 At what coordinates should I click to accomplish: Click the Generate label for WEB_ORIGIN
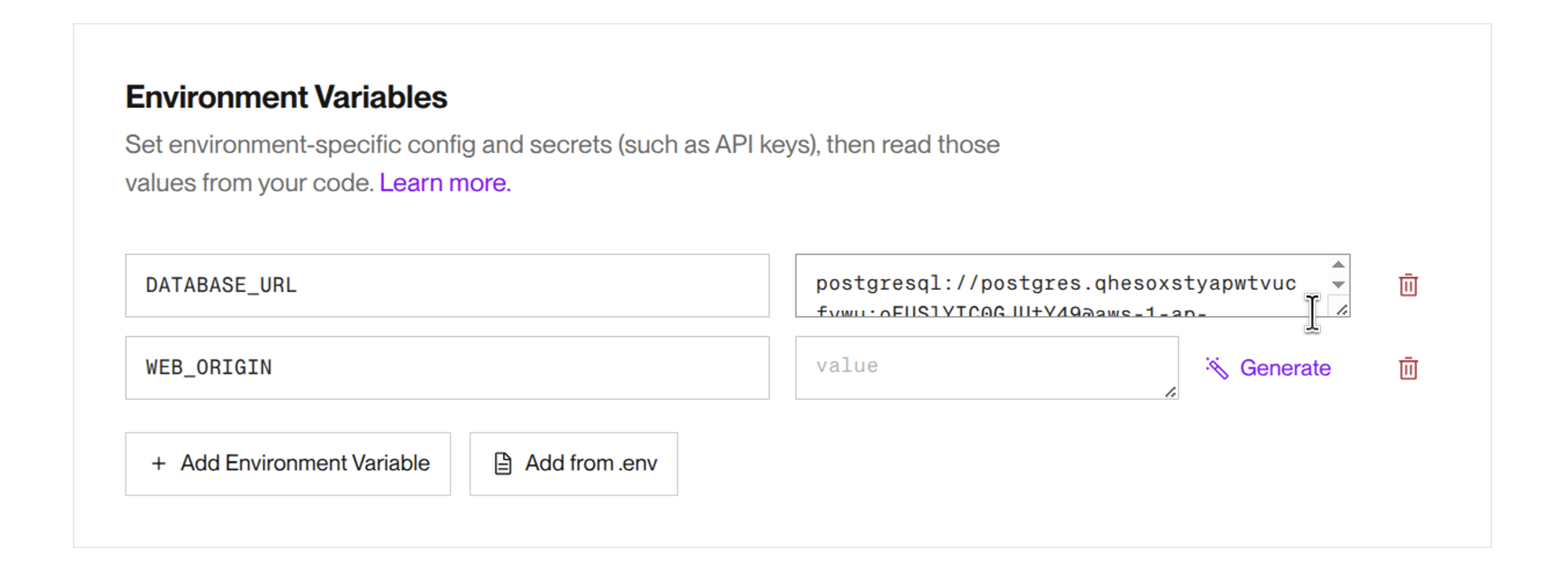click(x=1285, y=368)
